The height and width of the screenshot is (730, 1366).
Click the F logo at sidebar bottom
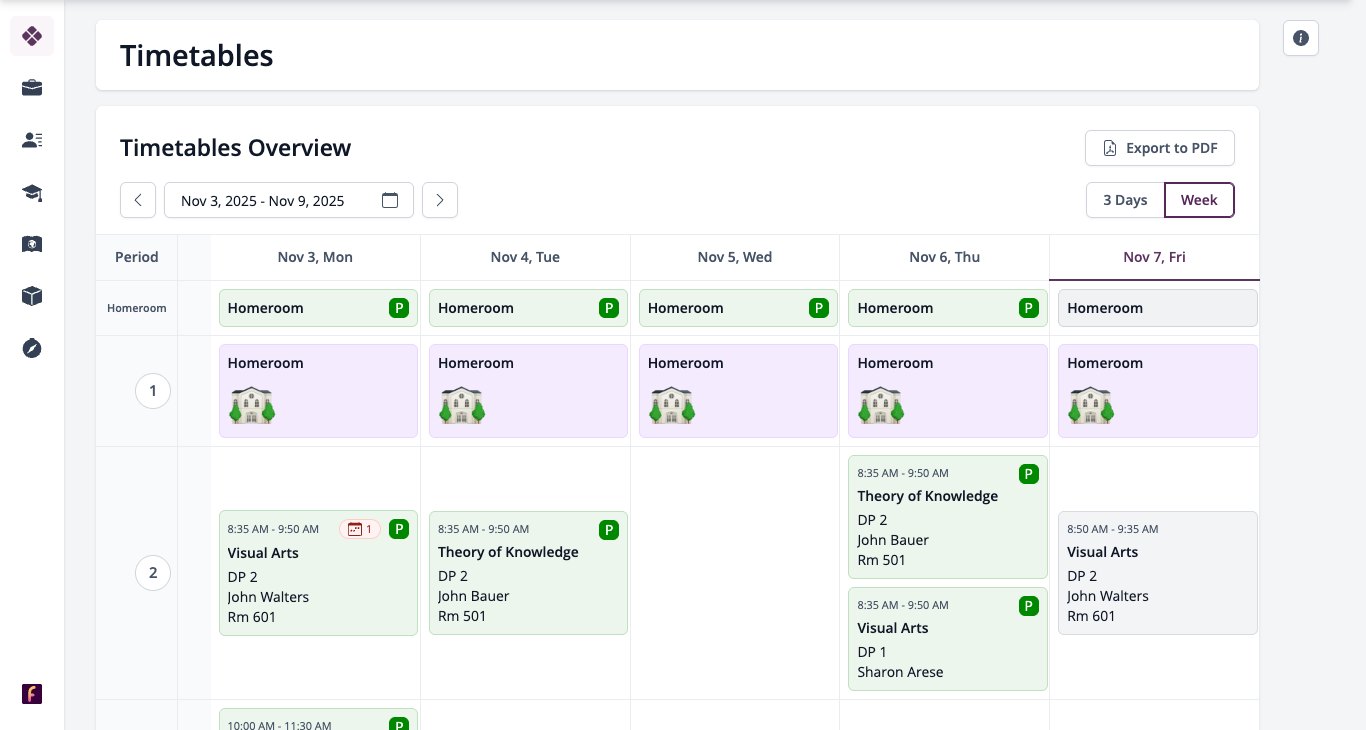pos(32,694)
